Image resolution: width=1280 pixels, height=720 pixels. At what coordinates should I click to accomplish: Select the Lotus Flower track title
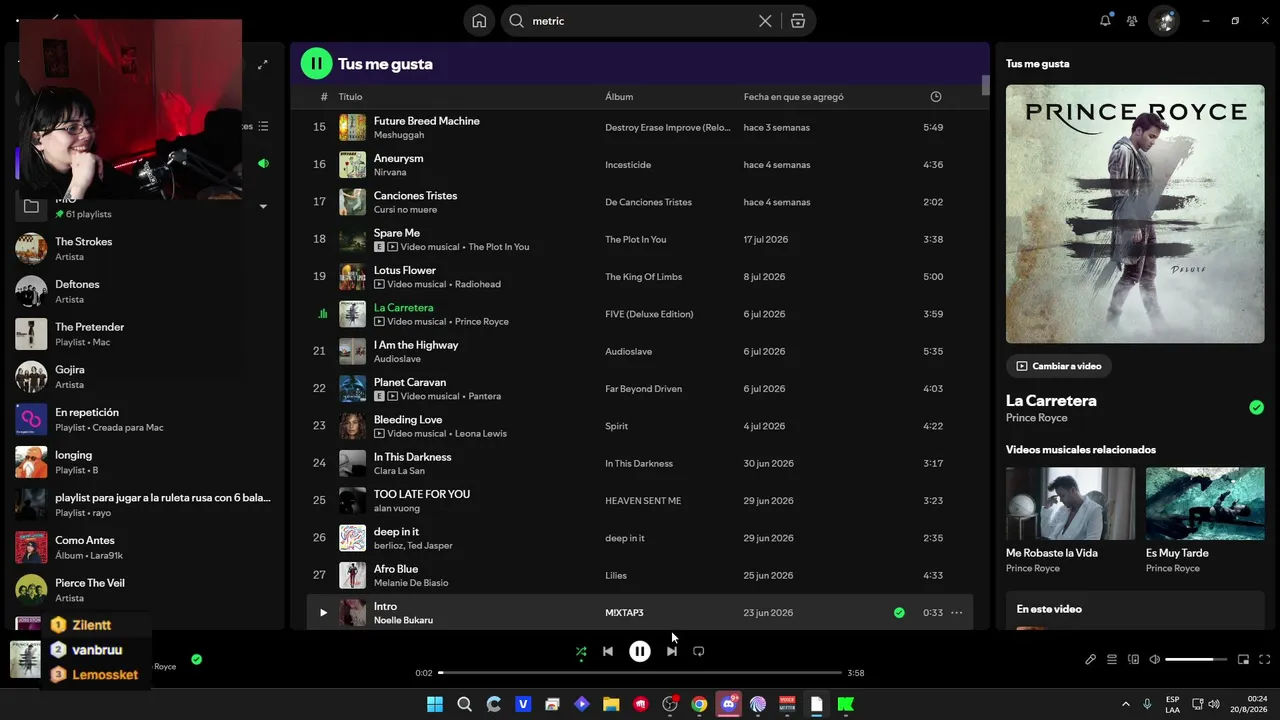pyautogui.click(x=405, y=270)
